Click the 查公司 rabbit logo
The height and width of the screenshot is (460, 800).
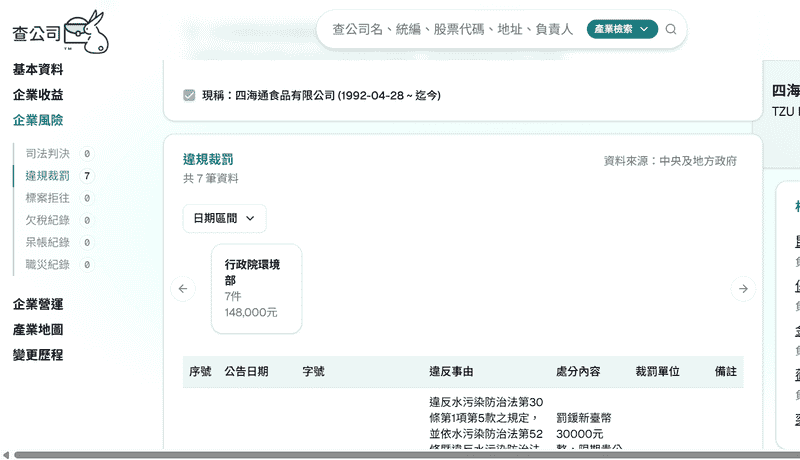coord(60,33)
